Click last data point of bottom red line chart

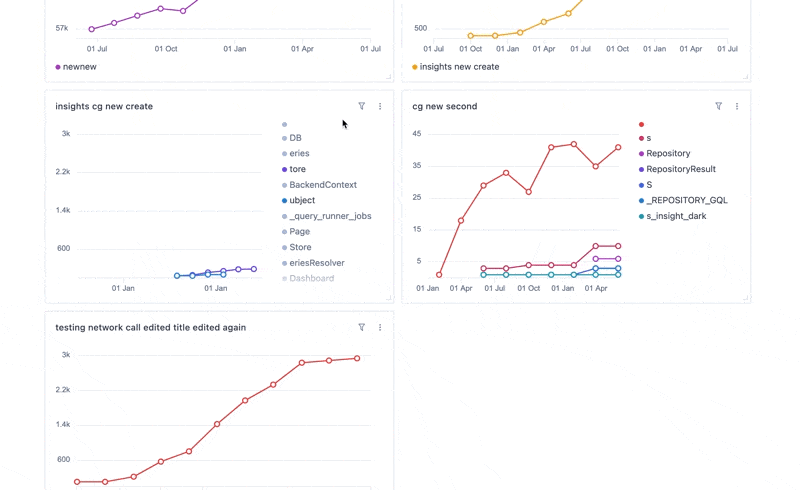click(357, 358)
